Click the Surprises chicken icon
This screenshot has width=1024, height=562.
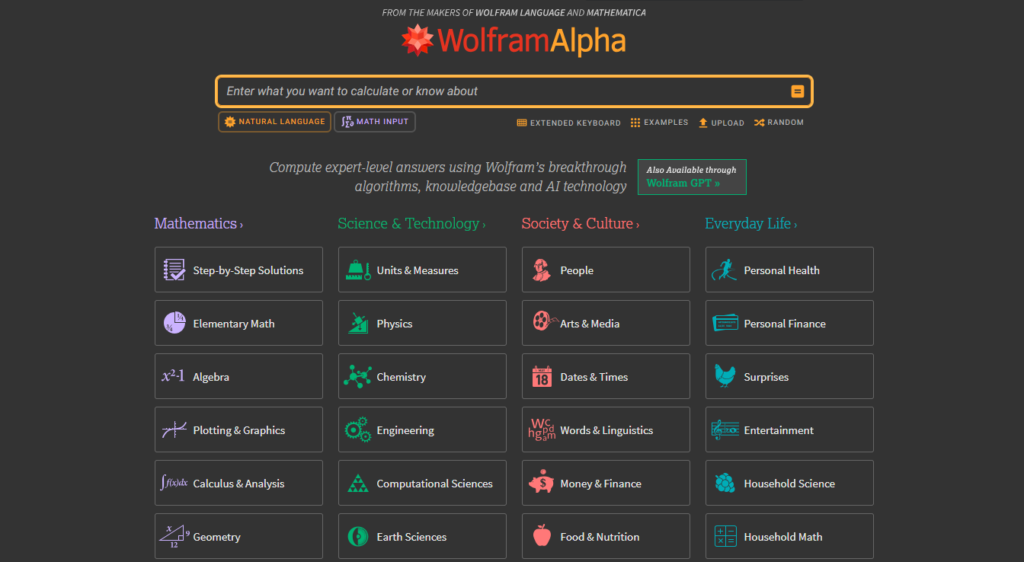[725, 376]
